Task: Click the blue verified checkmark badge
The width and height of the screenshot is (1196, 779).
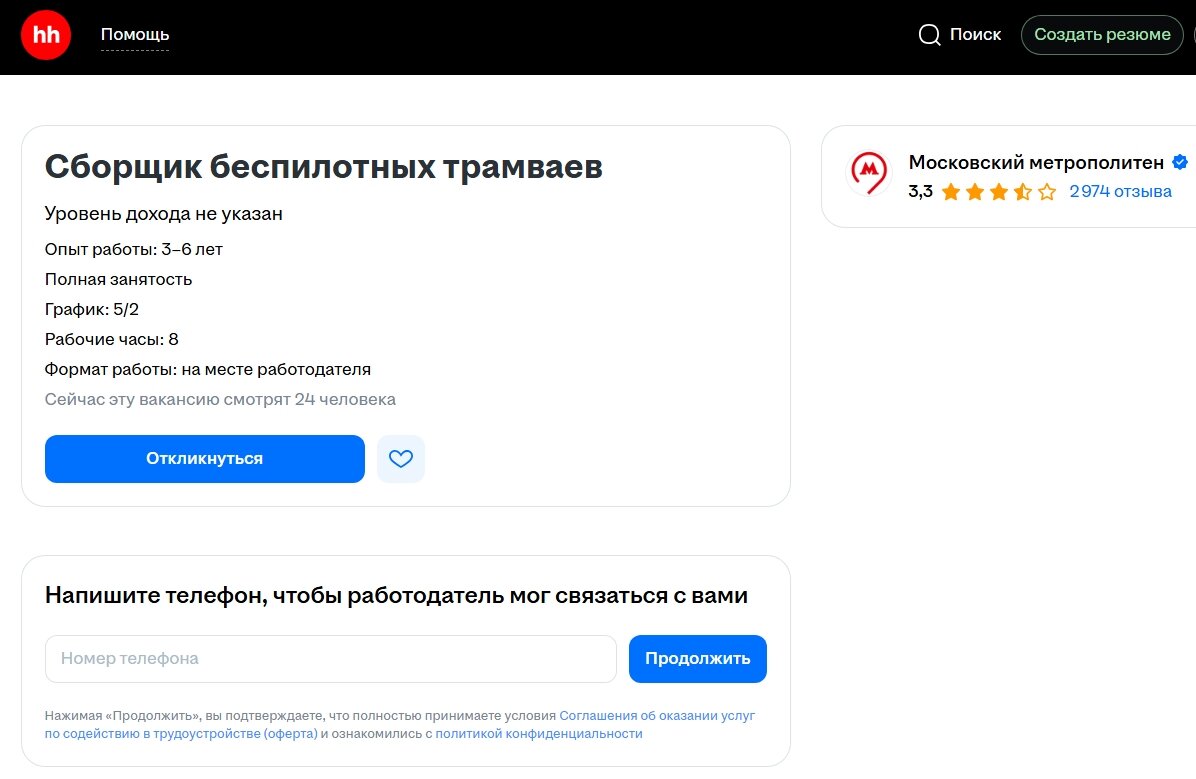Action: [1180, 163]
